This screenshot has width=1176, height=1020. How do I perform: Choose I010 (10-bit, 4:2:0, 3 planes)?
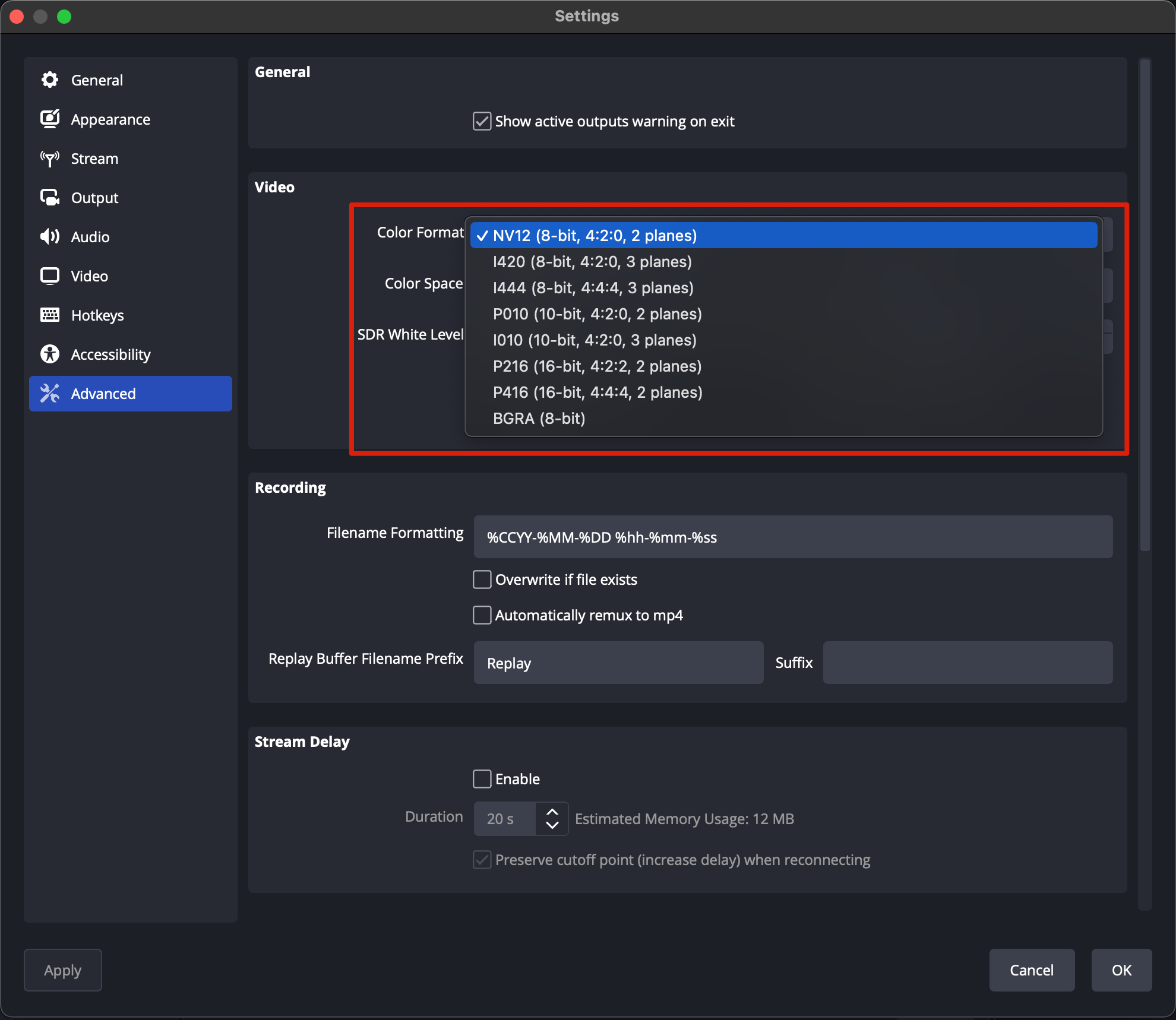coord(783,340)
